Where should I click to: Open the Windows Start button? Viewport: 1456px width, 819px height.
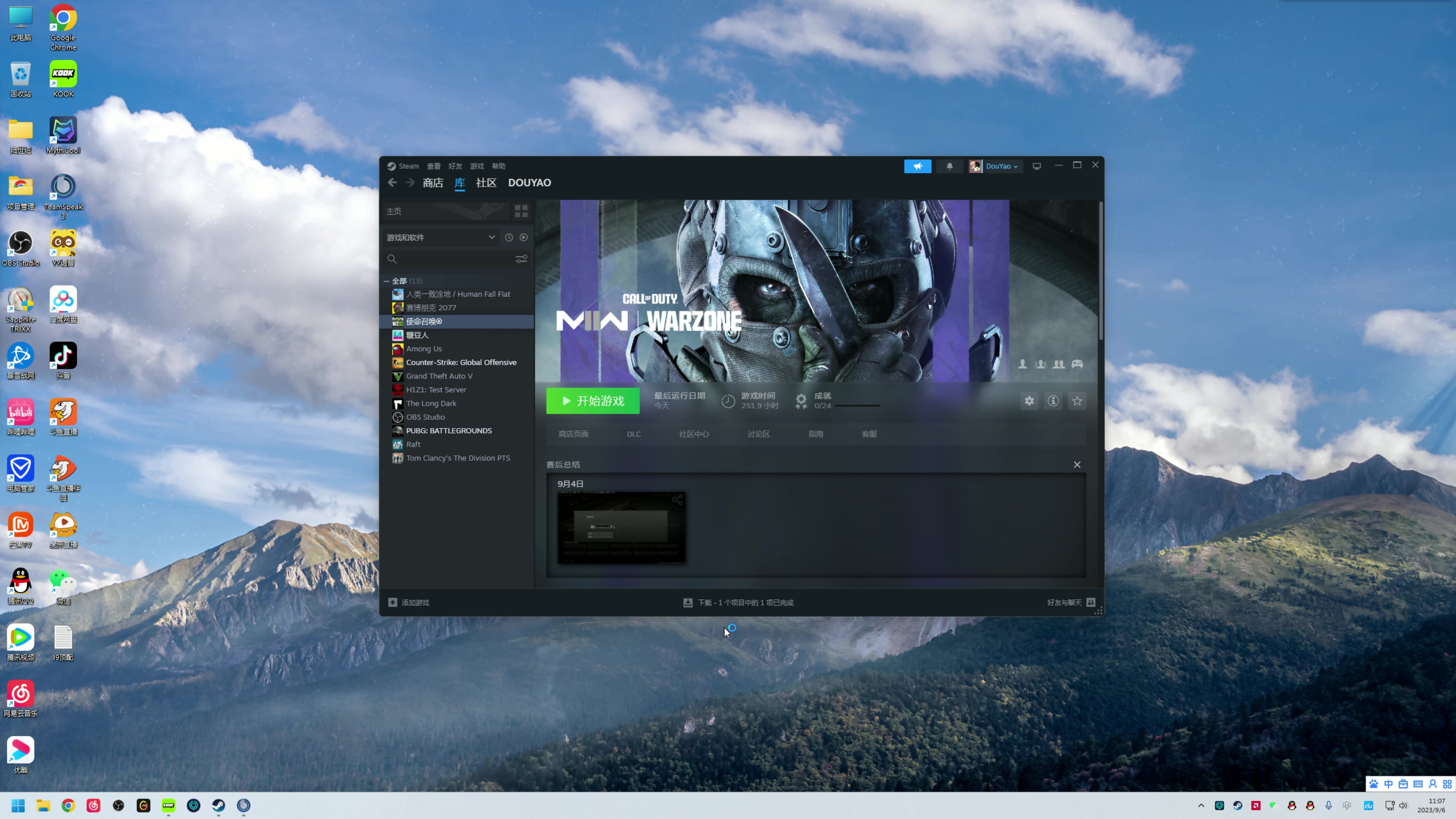tap(18, 805)
